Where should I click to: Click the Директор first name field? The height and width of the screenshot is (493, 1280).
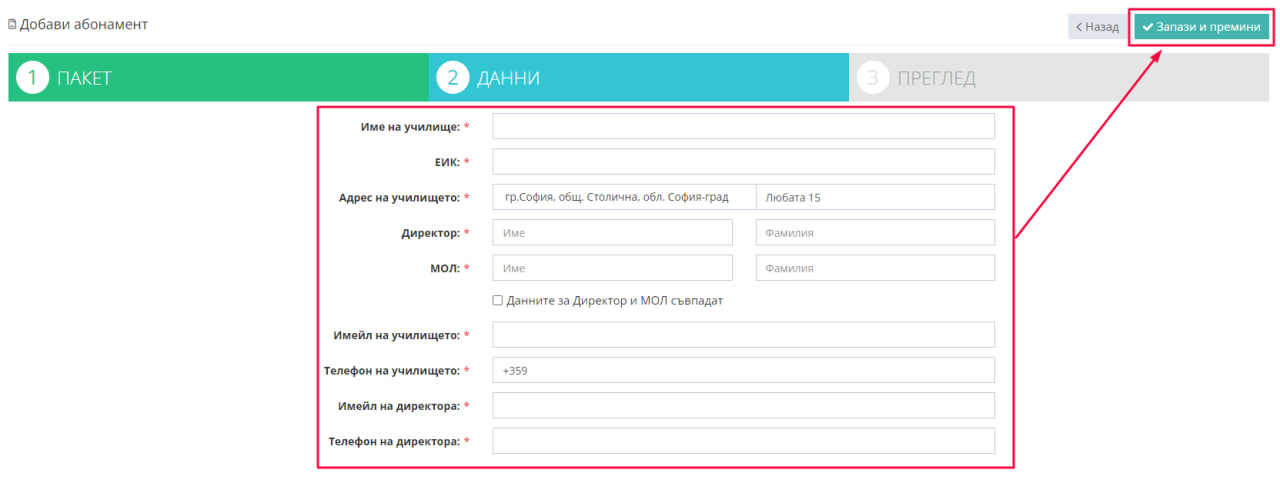[612, 233]
